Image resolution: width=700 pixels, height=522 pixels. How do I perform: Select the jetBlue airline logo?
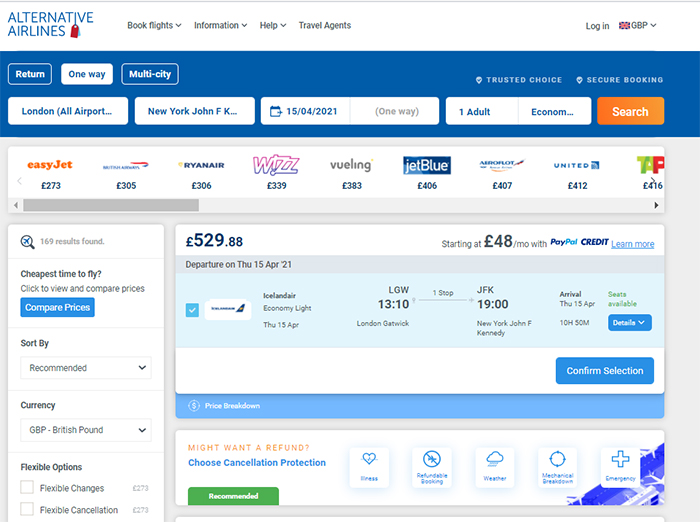(x=427, y=165)
